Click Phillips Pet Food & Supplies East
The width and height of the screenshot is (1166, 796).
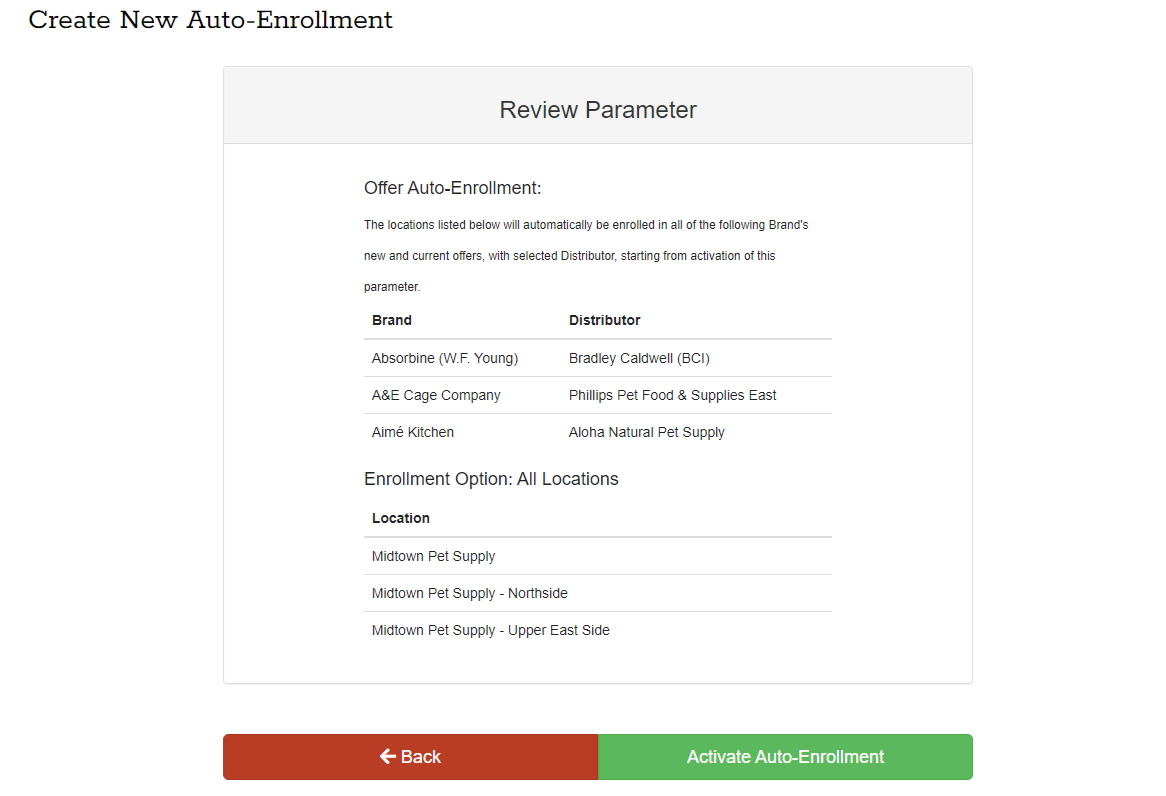tap(672, 395)
